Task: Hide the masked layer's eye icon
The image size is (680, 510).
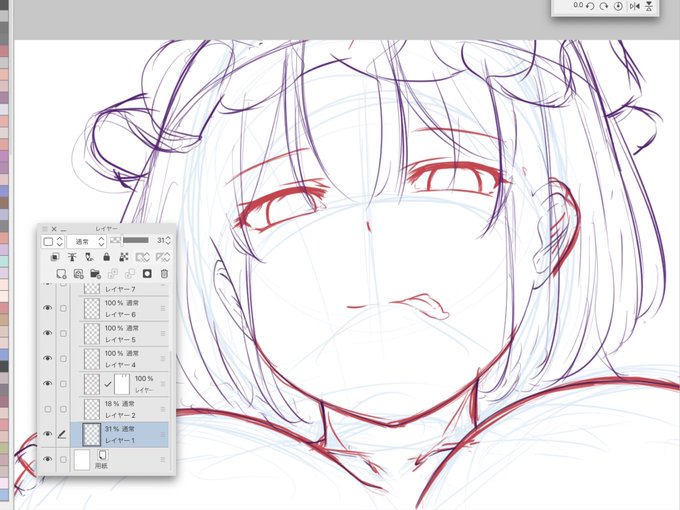Action: pos(47,383)
